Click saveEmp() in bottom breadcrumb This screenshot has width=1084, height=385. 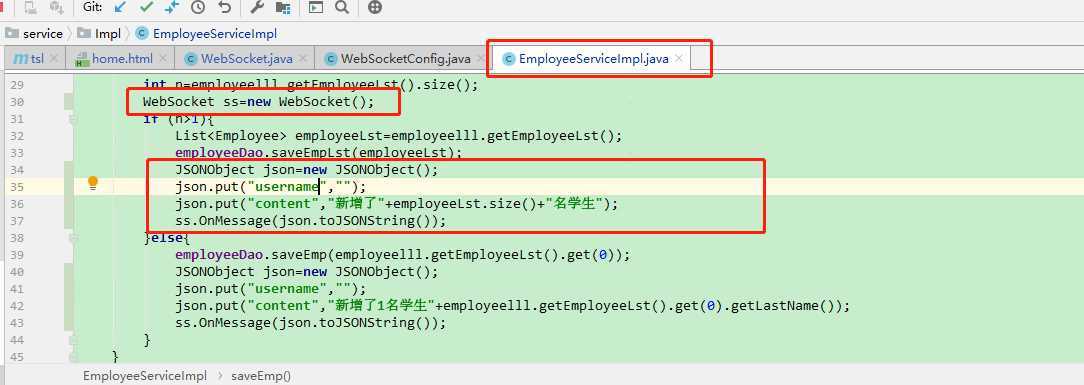(x=261, y=376)
